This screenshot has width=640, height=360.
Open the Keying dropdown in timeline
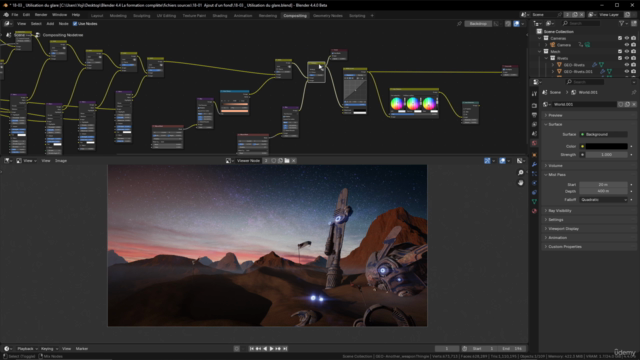49,349
